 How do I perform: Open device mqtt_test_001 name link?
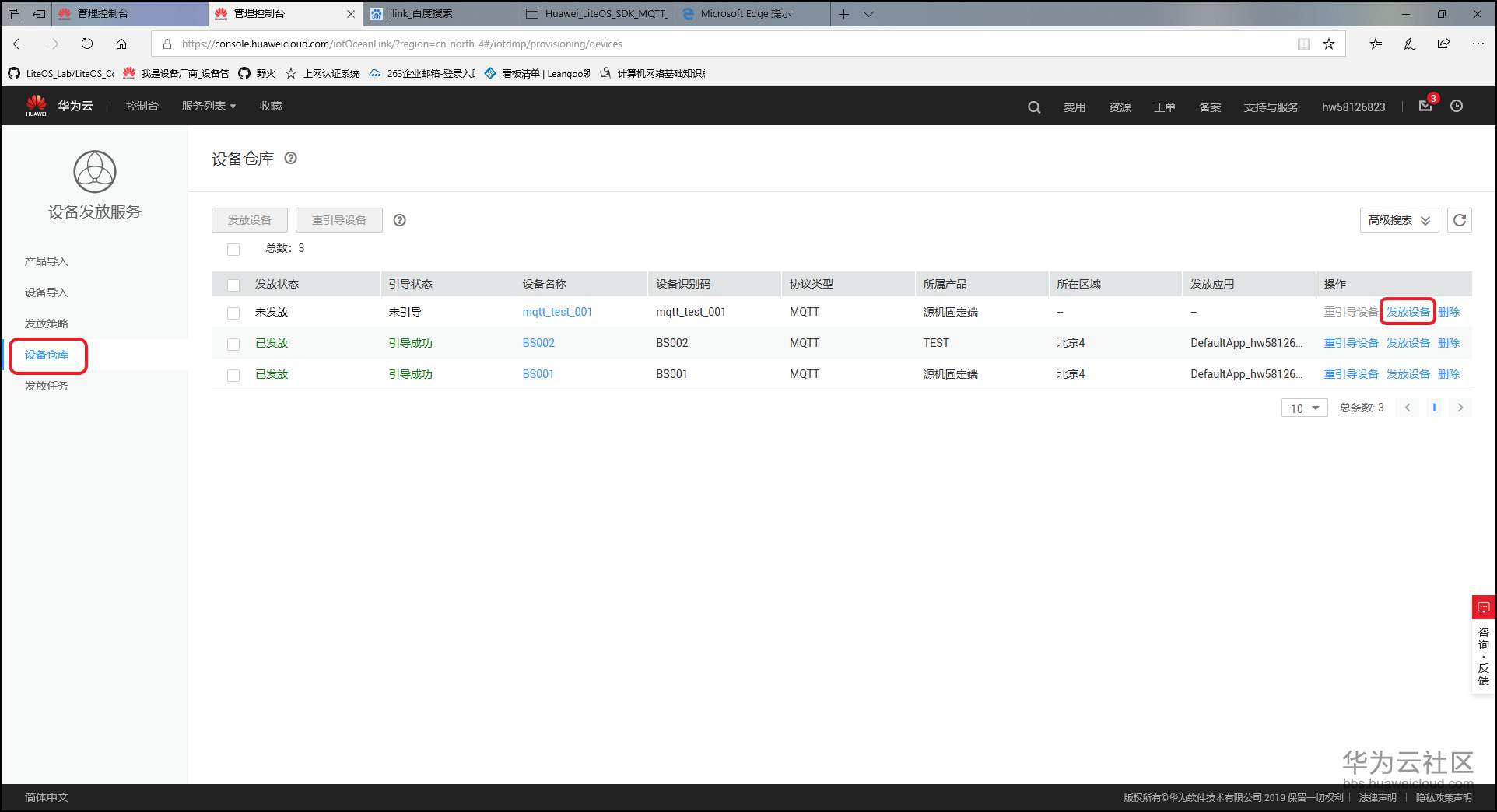tap(557, 312)
